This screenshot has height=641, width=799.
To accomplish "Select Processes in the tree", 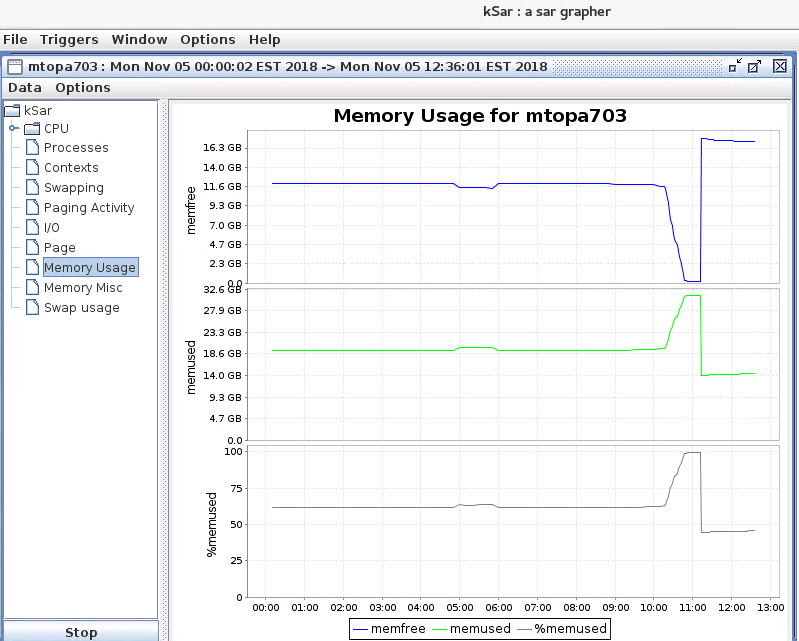I will click(x=76, y=148).
